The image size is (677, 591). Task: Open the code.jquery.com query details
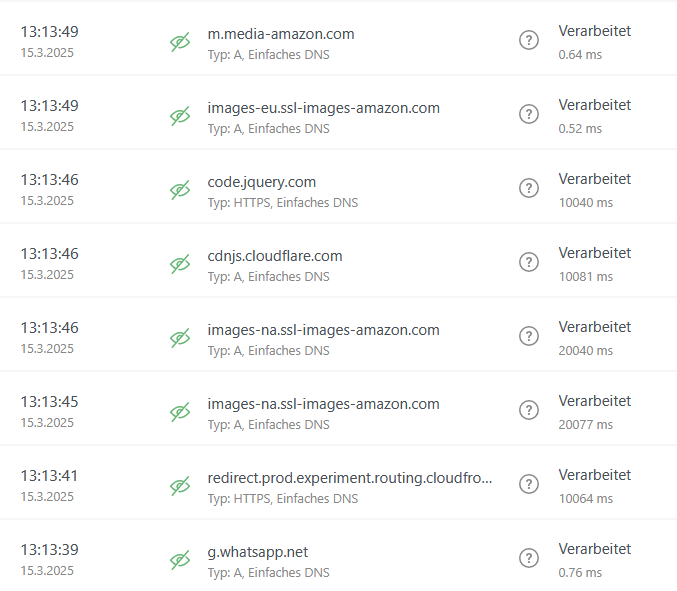tap(262, 182)
